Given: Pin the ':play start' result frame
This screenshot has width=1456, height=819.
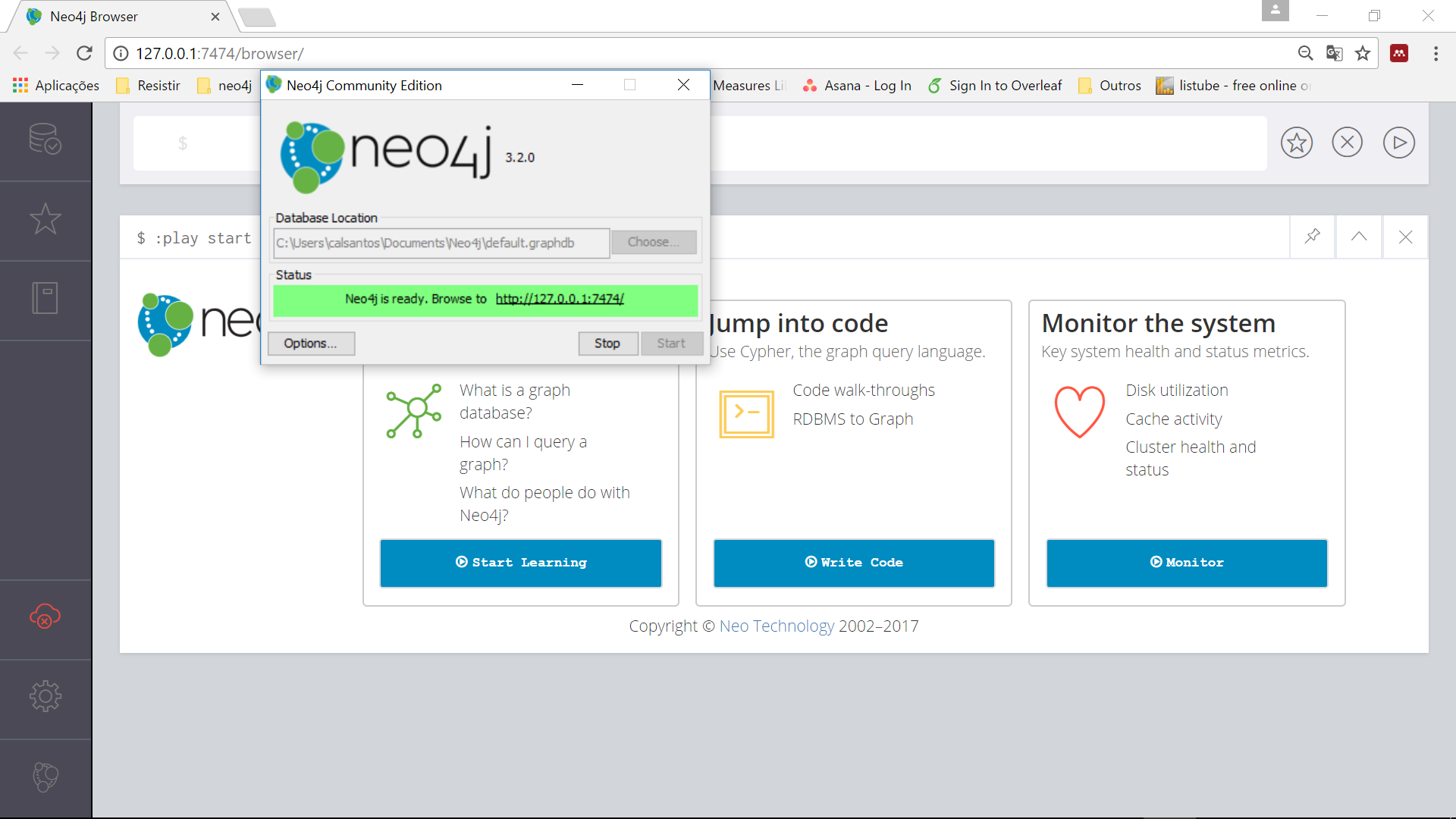Looking at the screenshot, I should (1313, 237).
